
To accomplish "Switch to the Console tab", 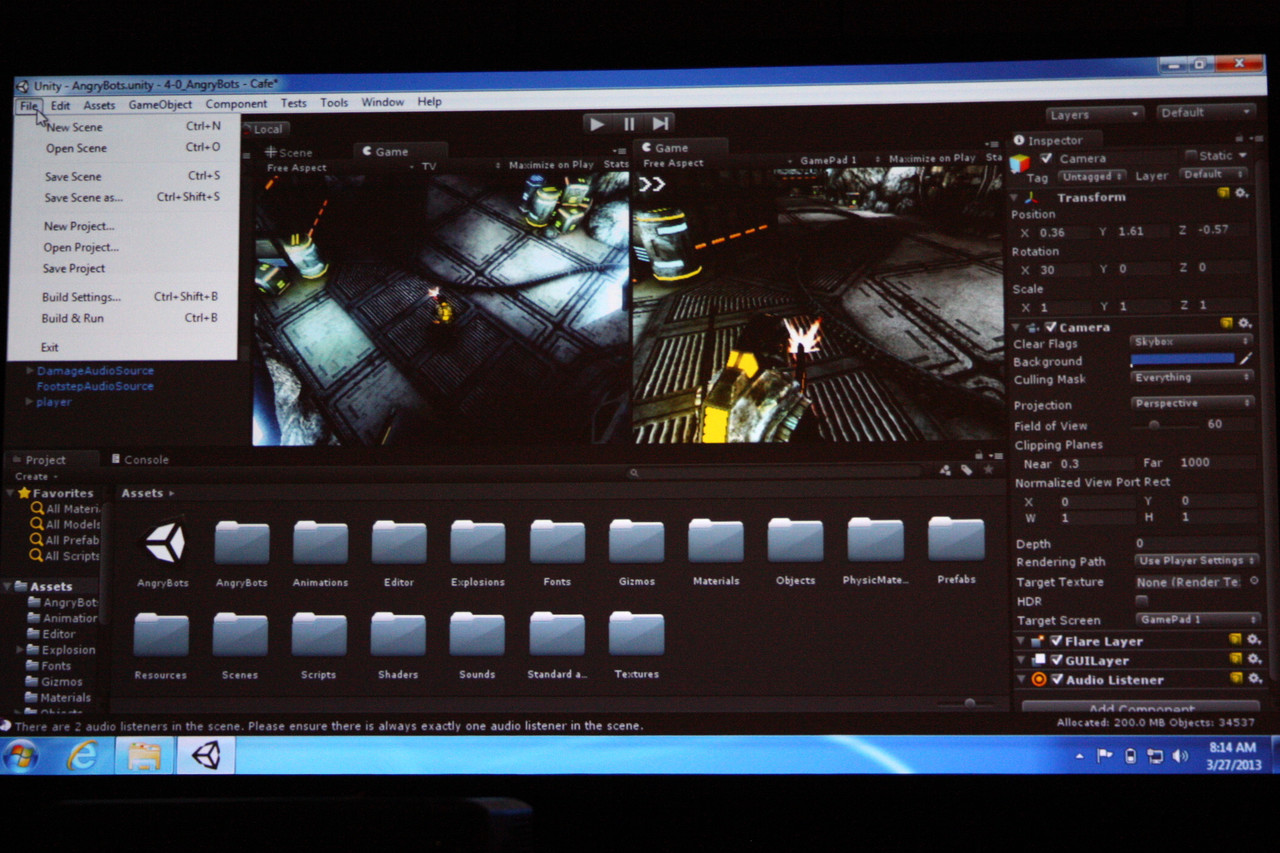I will tap(140, 460).
